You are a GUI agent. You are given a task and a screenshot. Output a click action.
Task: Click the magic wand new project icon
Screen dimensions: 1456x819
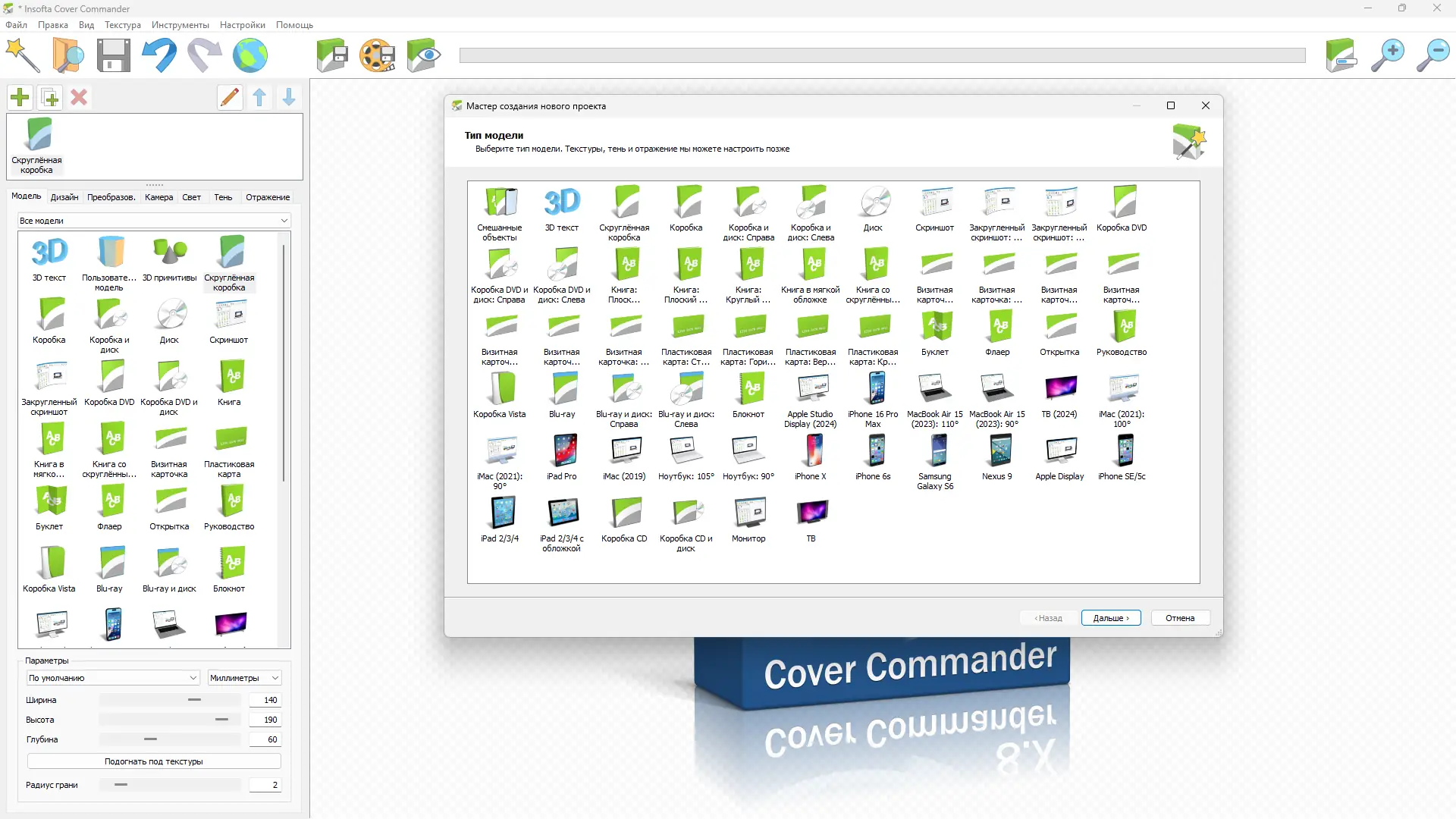coord(23,55)
